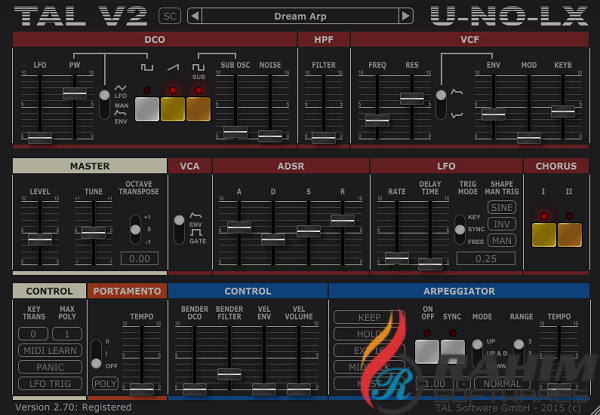Click the ADSR attack A slider handle

pyautogui.click(x=239, y=227)
